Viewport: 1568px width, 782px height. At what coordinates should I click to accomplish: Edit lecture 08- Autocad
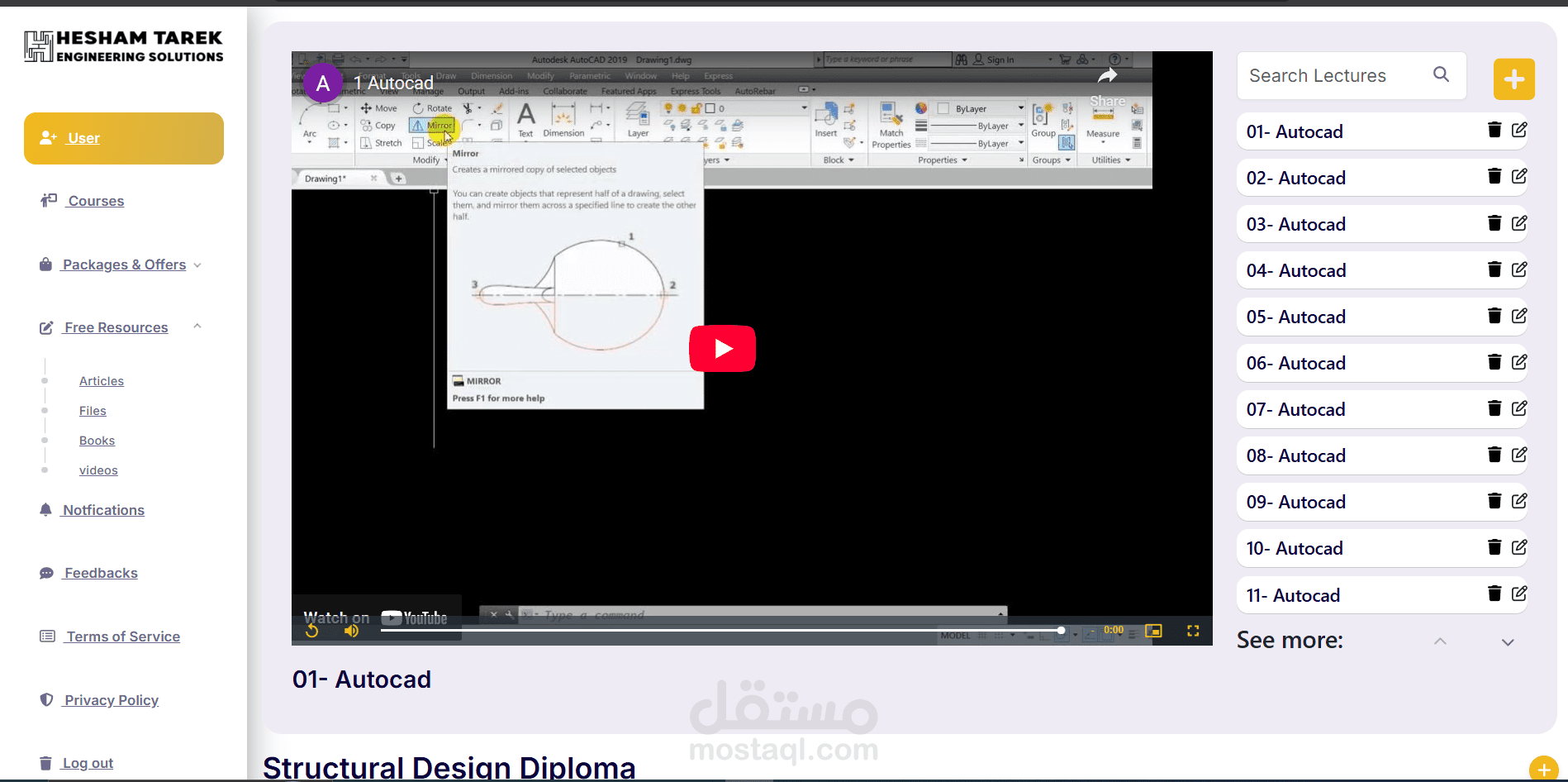click(x=1519, y=455)
